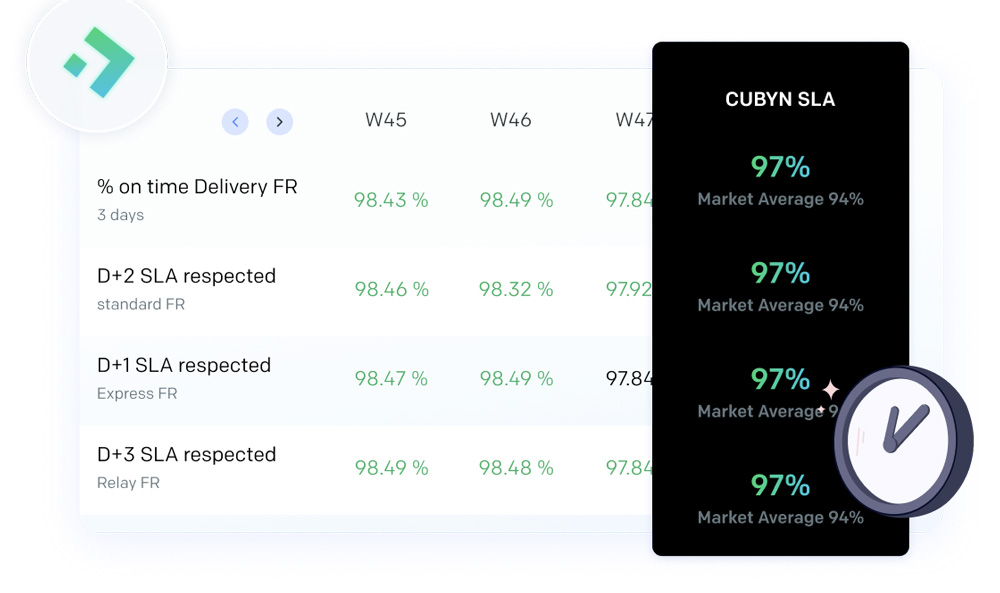Select the W46 column header
Viewport: 1000px width, 593px height.
coord(510,120)
